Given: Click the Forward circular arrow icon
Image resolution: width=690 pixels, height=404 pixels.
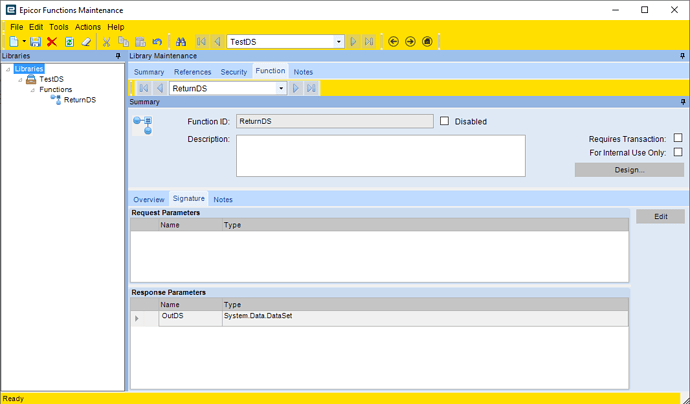Looking at the screenshot, I should [410, 42].
